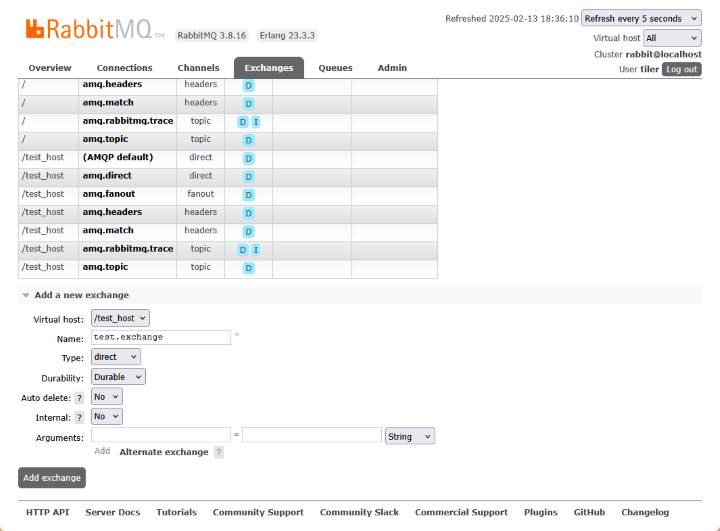The height and width of the screenshot is (531, 720).
Task: Open the Plugins footer link
Action: (x=540, y=512)
